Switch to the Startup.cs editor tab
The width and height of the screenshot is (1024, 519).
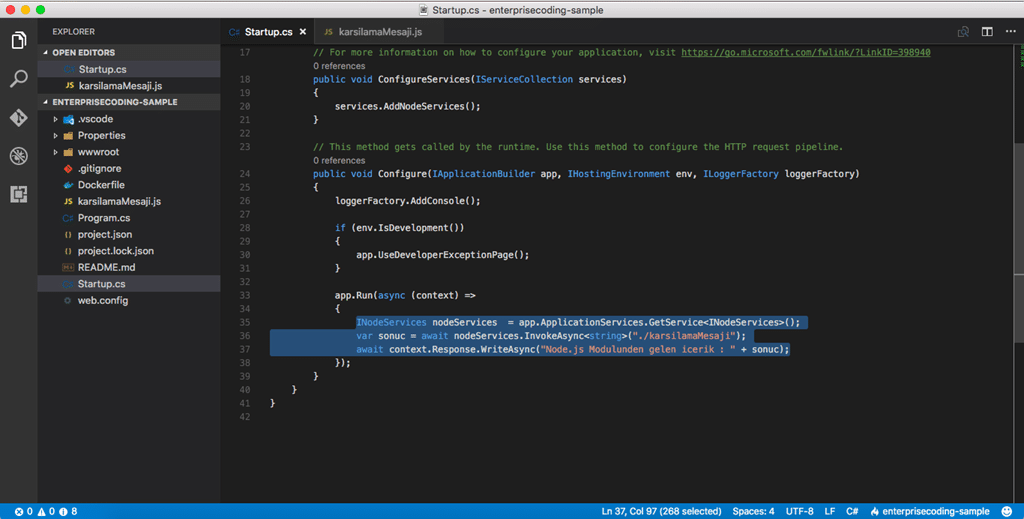(268, 31)
